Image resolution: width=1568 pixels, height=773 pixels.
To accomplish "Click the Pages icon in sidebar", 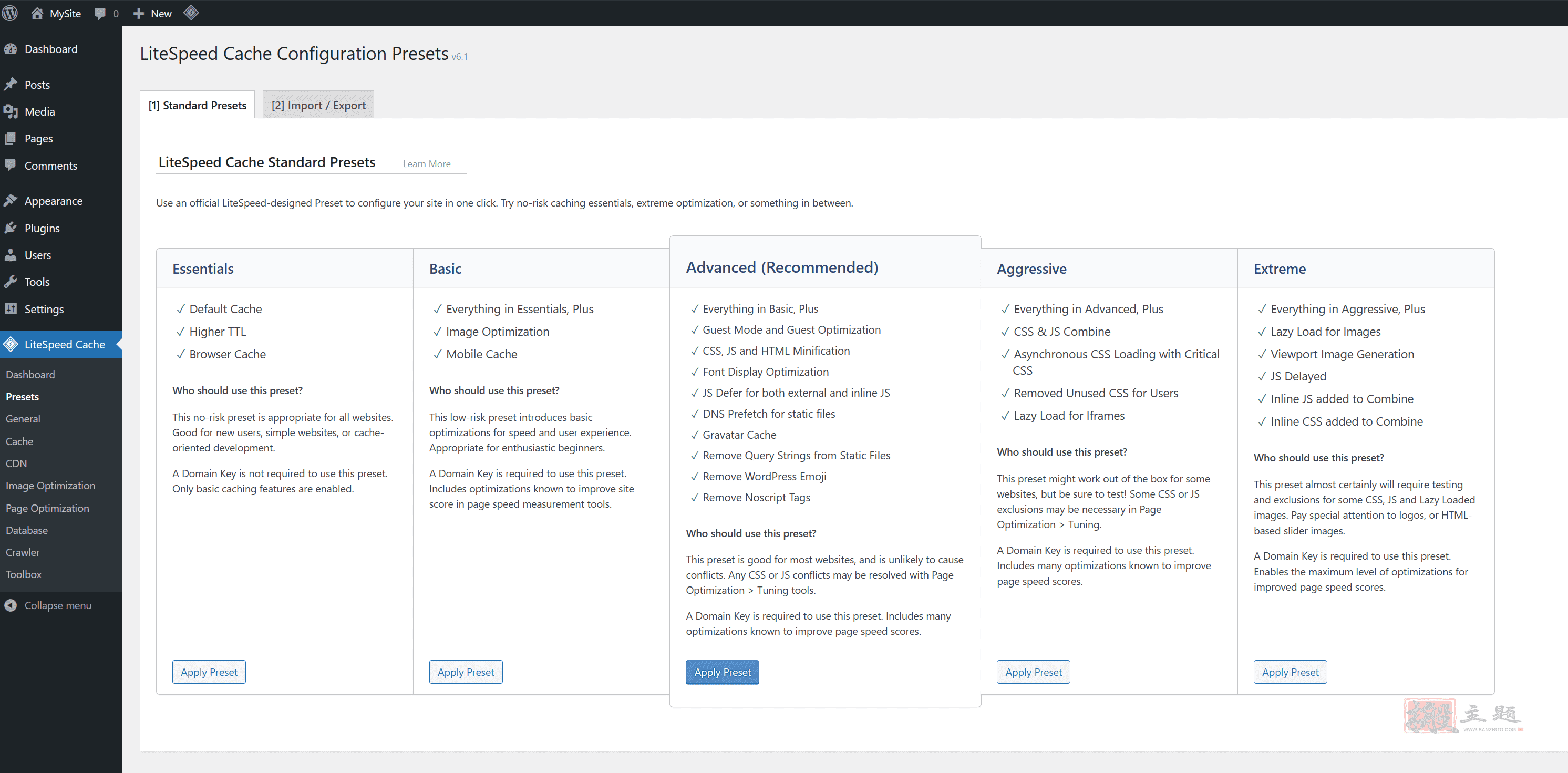I will point(11,138).
